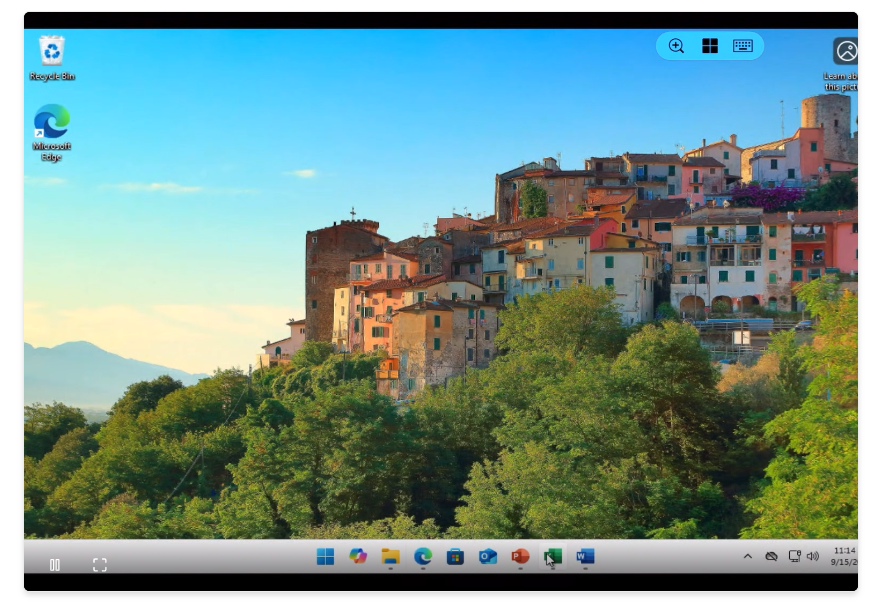Open the Recycle Bin desktop icon
The height and width of the screenshot is (611, 877).
click(52, 58)
